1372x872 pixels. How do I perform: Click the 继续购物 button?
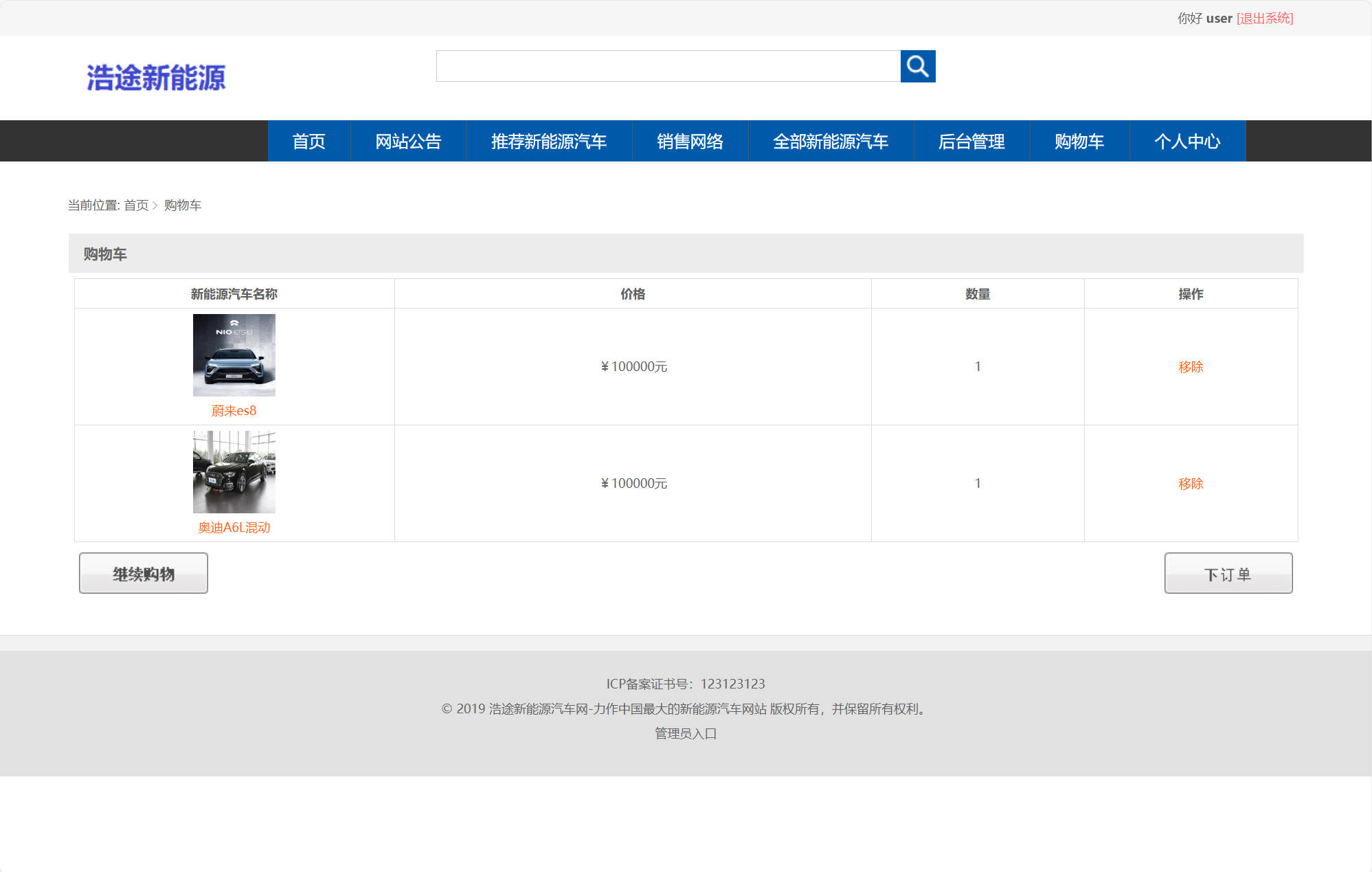[143, 572]
